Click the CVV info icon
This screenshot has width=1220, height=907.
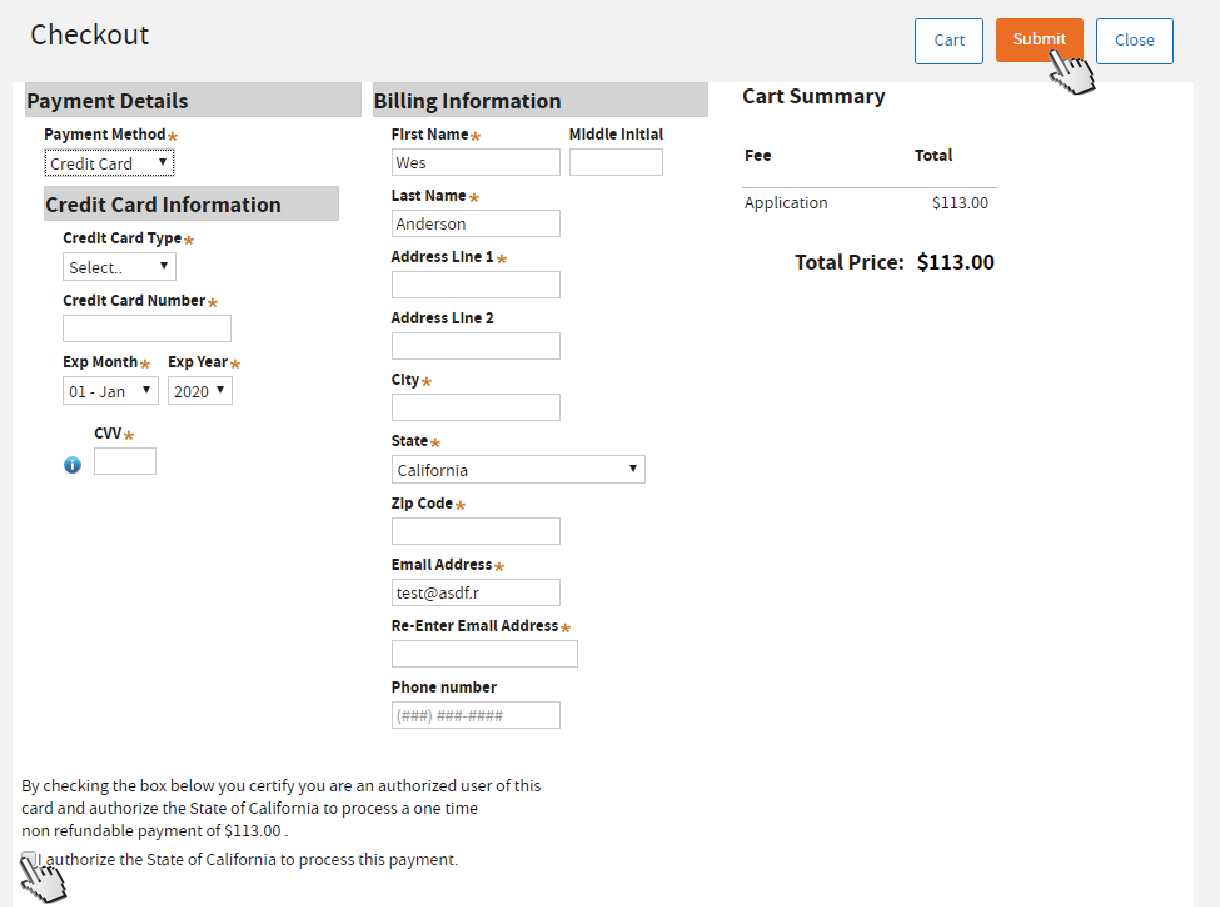72,464
